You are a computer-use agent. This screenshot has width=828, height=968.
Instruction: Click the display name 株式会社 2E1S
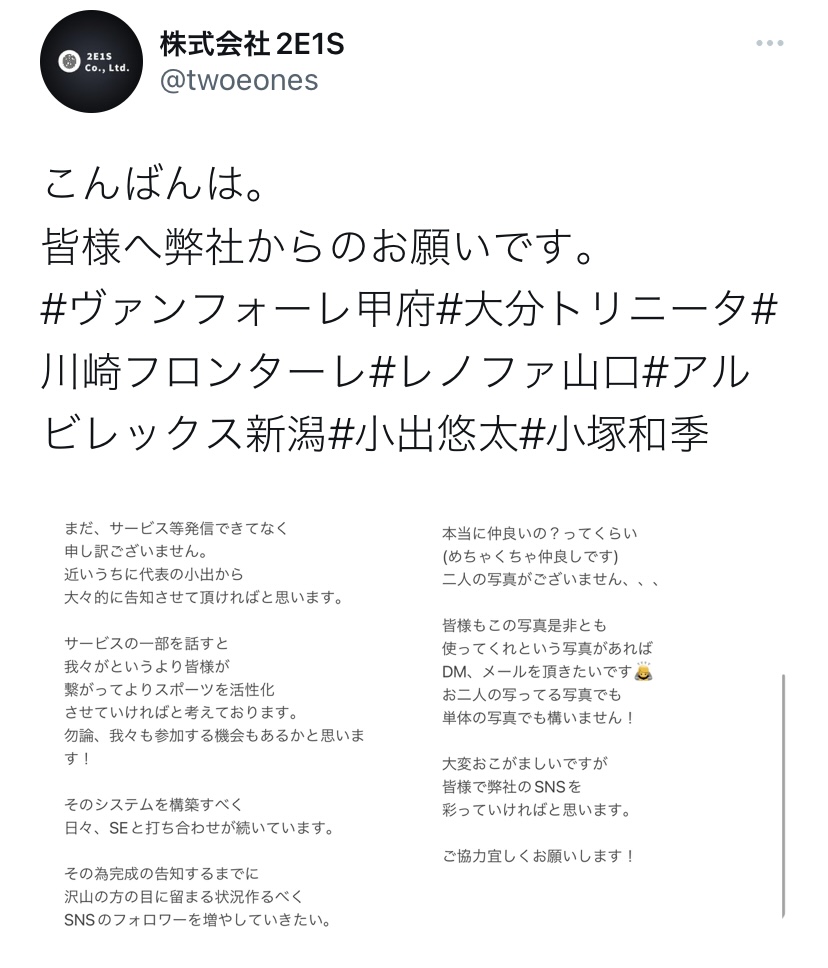tap(252, 44)
